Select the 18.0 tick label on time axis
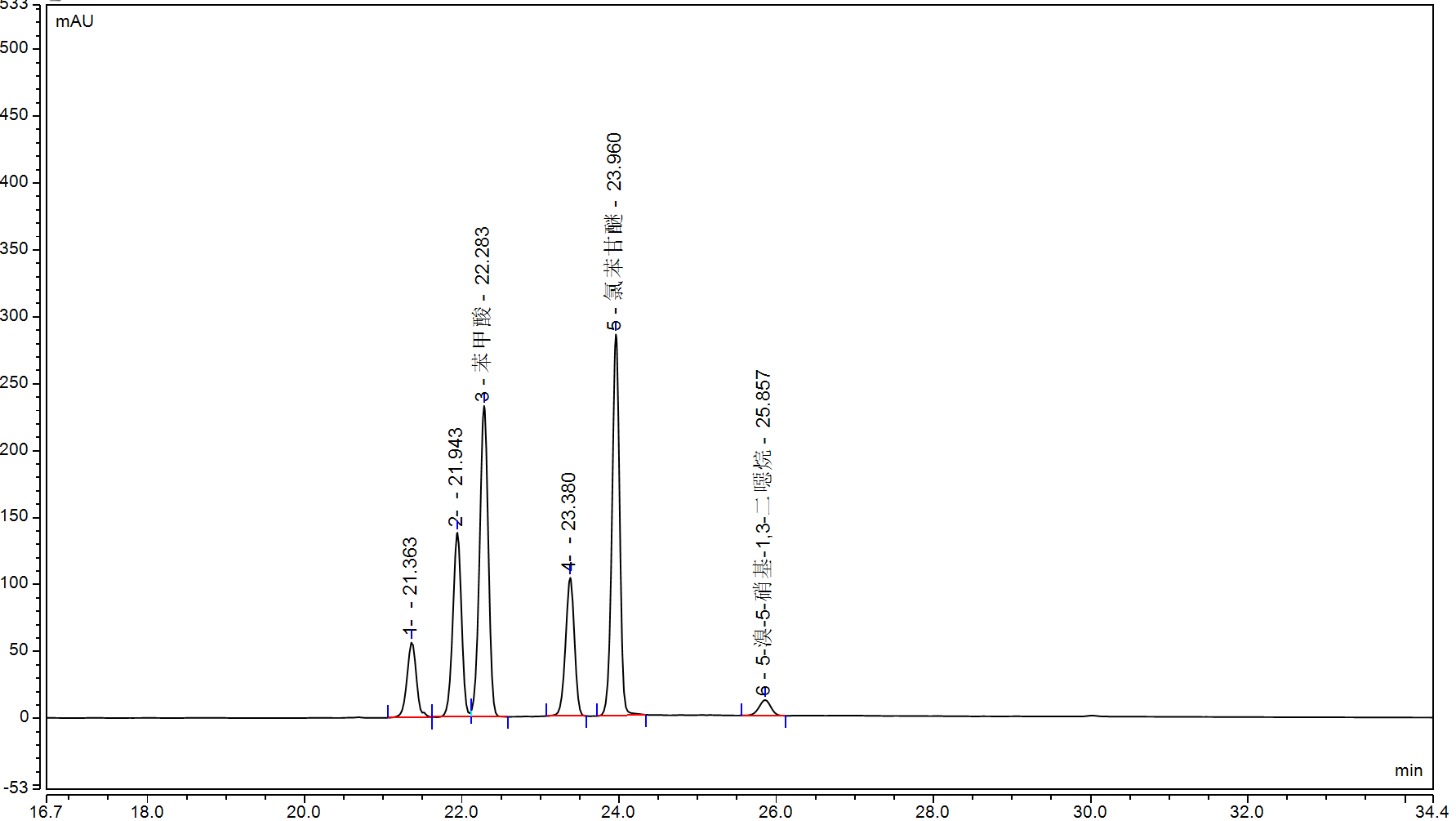The height and width of the screenshot is (821, 1456). pyautogui.click(x=147, y=811)
